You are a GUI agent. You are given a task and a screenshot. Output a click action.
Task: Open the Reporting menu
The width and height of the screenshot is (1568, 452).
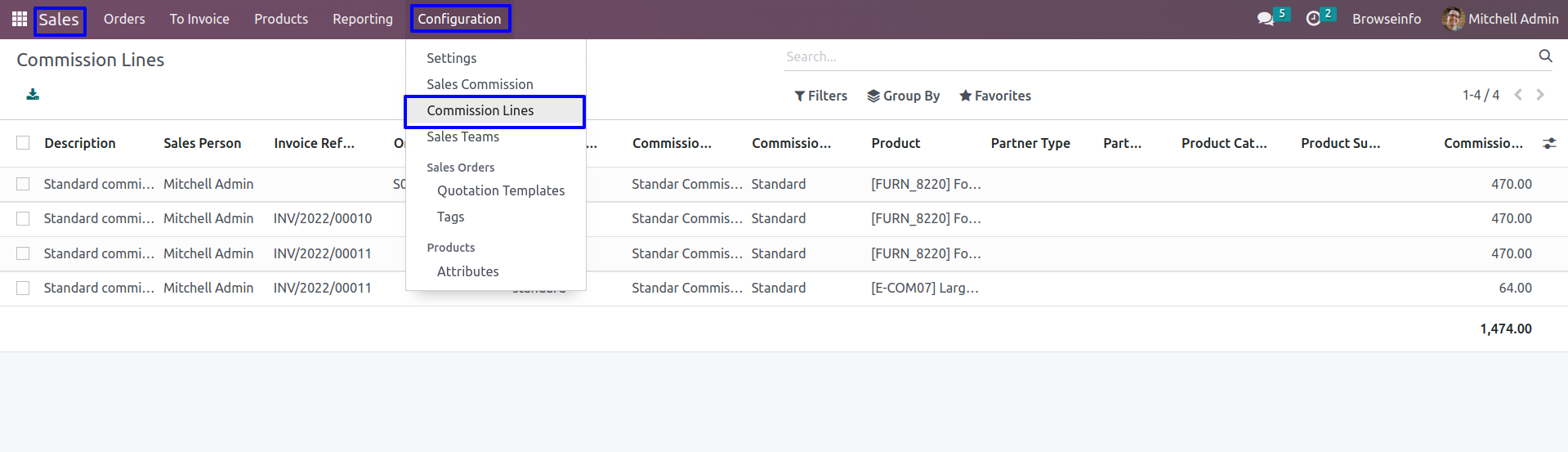point(363,19)
